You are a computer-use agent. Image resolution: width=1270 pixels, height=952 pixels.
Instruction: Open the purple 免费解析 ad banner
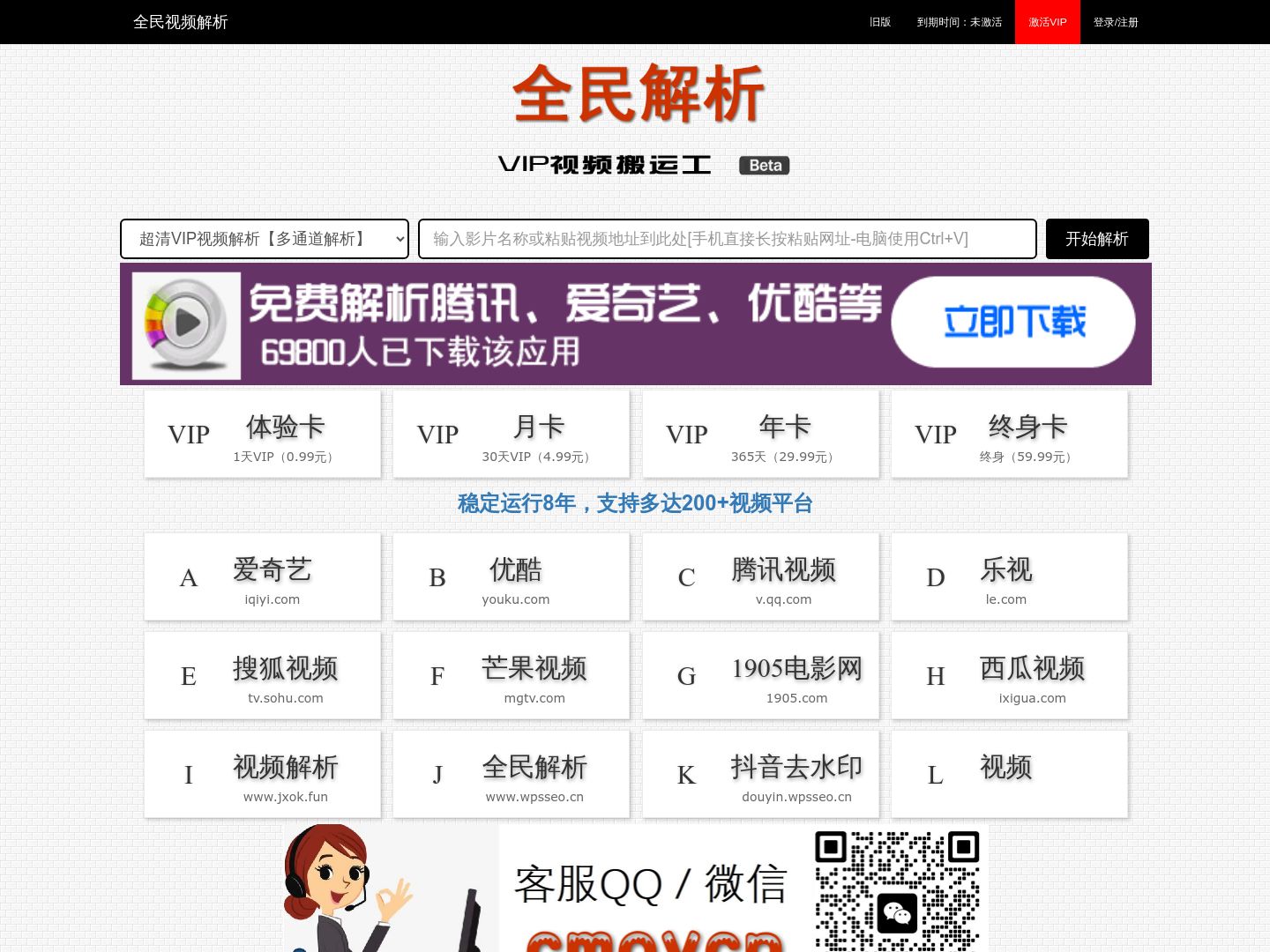636,324
